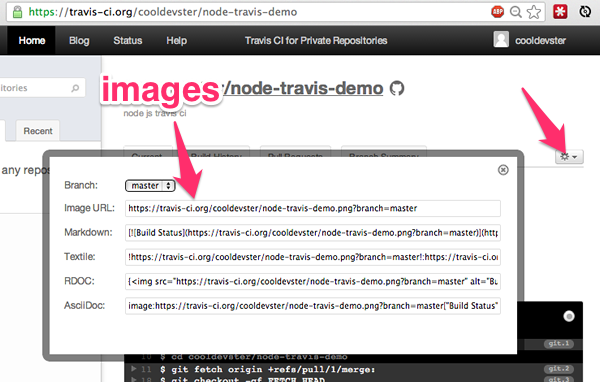
Task: Click the black circular extension icon
Action: [x=585, y=12]
